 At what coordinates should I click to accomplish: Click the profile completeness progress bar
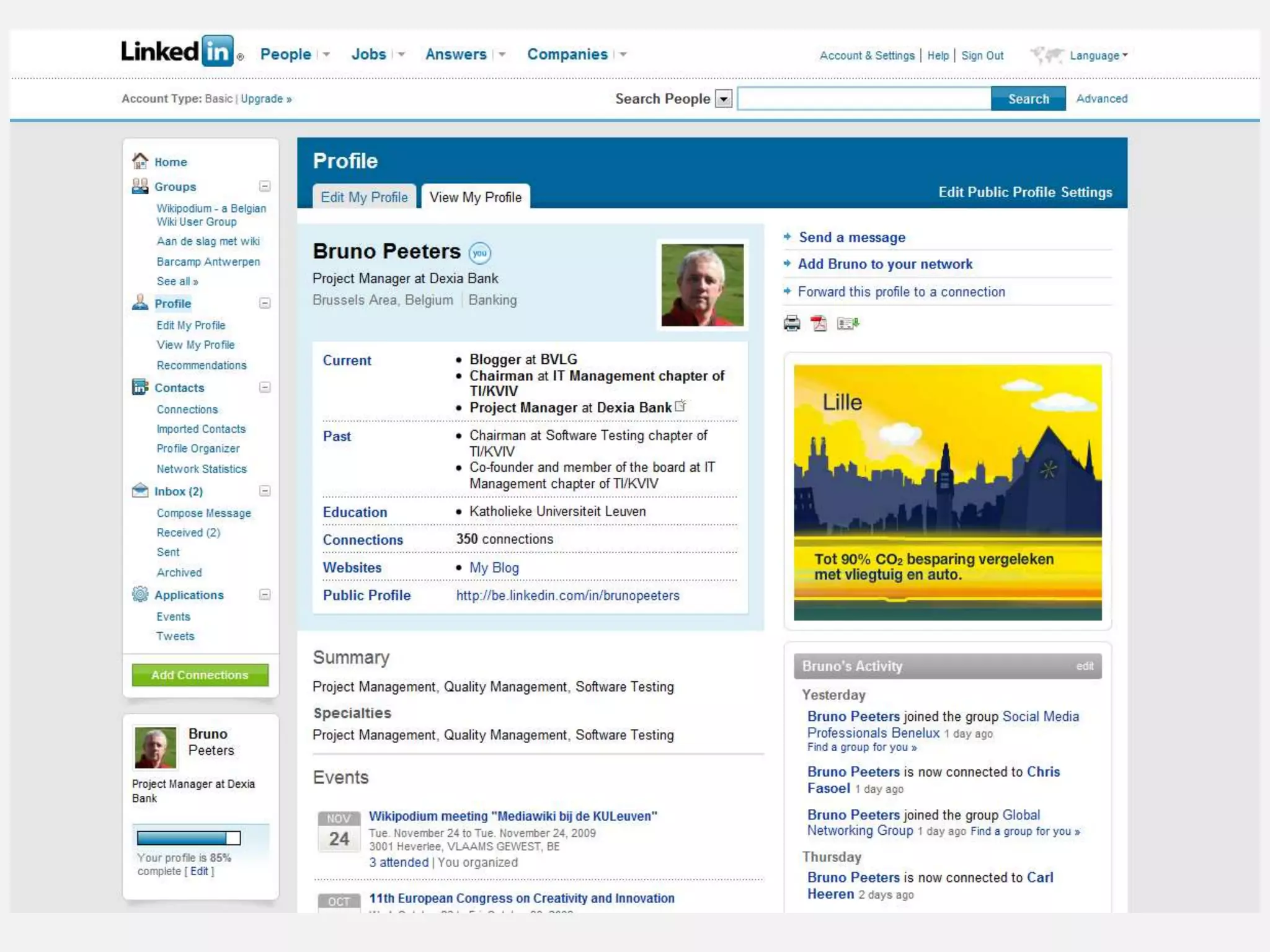(x=189, y=838)
